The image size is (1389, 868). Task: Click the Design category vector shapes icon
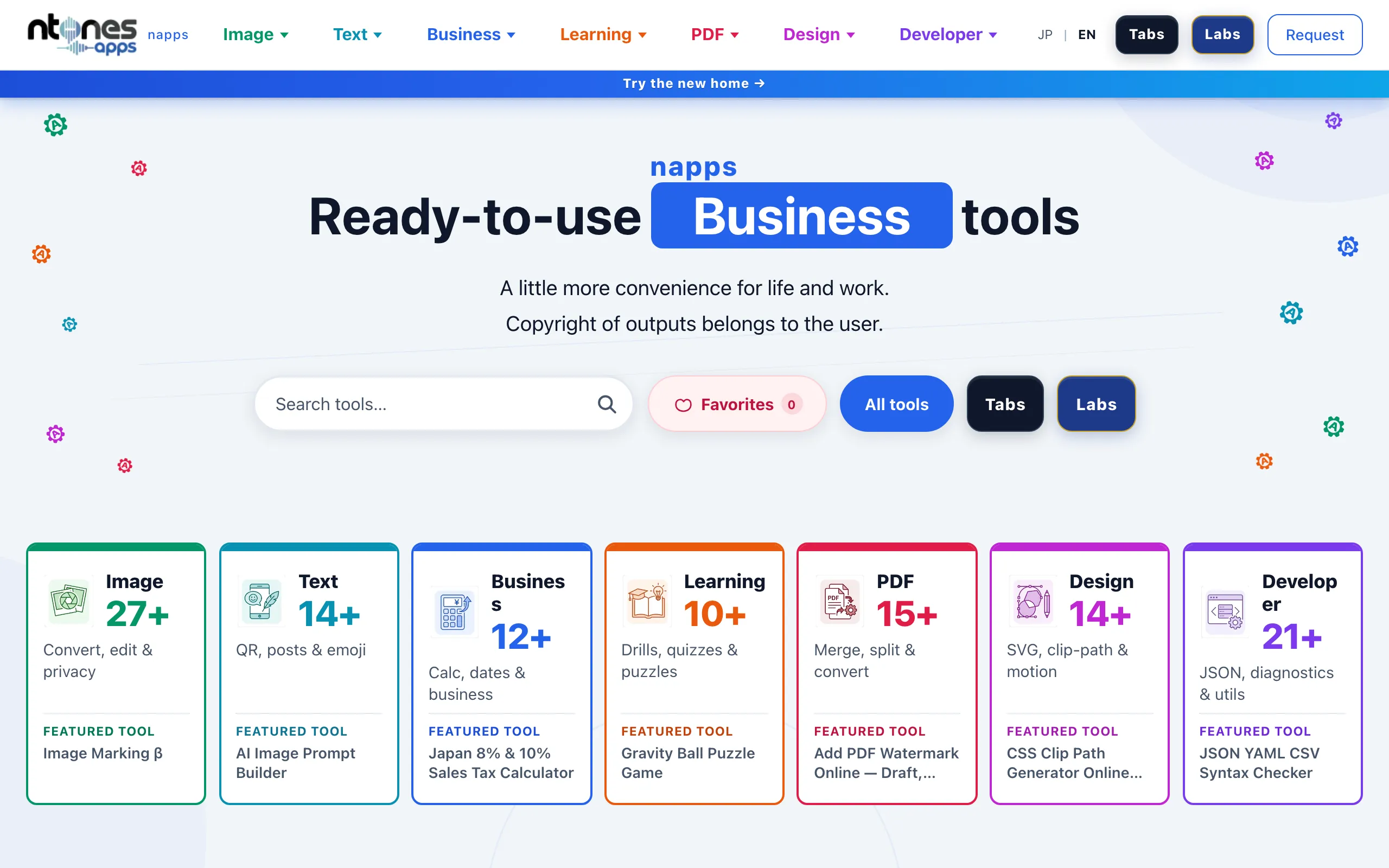pos(1033,601)
